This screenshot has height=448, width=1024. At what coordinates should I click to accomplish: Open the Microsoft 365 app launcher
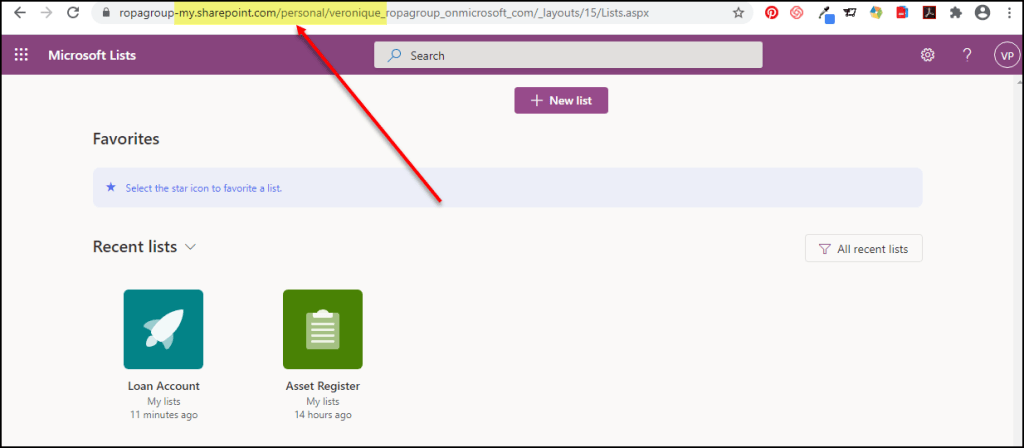pyautogui.click(x=21, y=55)
